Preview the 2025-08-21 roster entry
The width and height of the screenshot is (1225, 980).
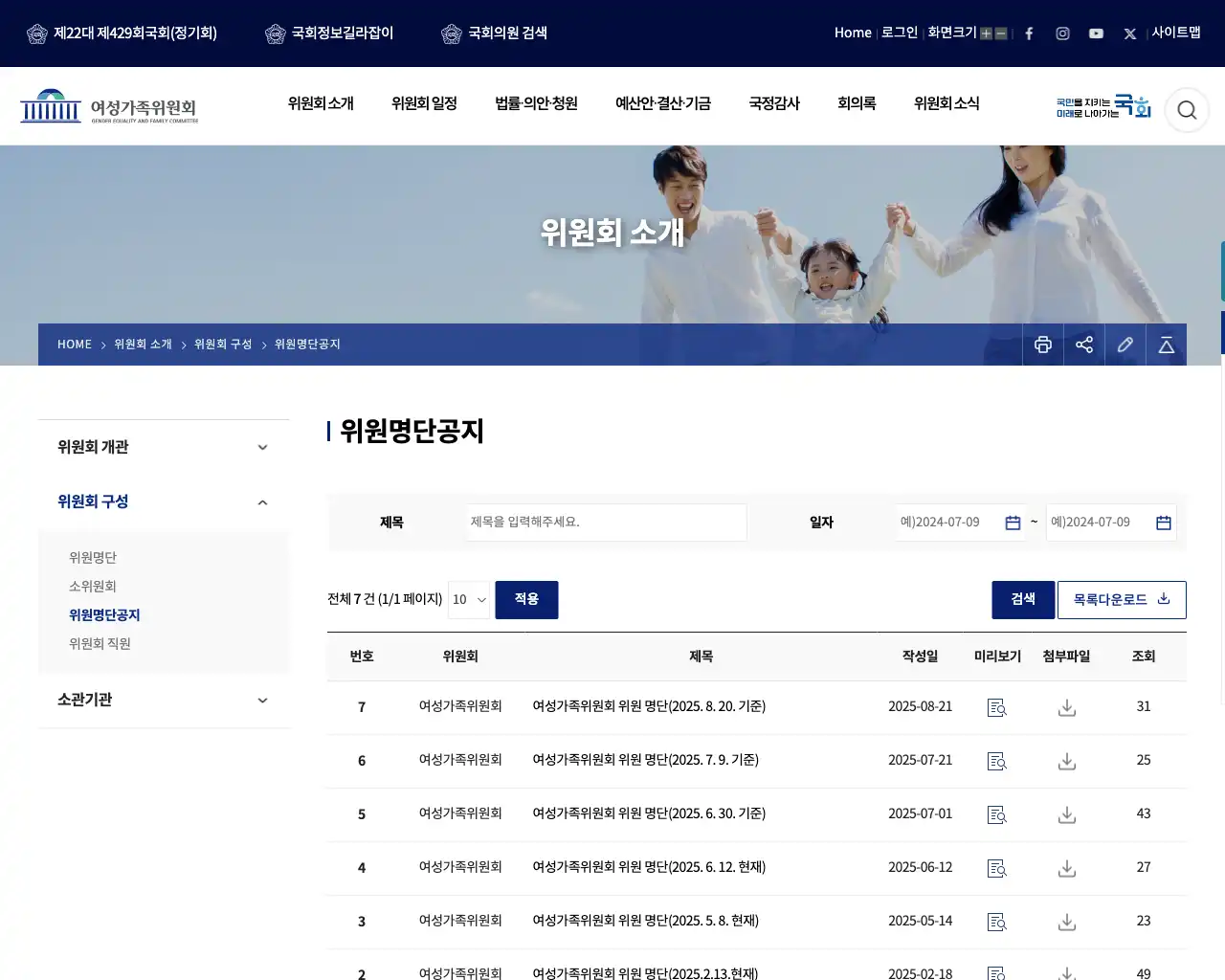[x=997, y=707]
